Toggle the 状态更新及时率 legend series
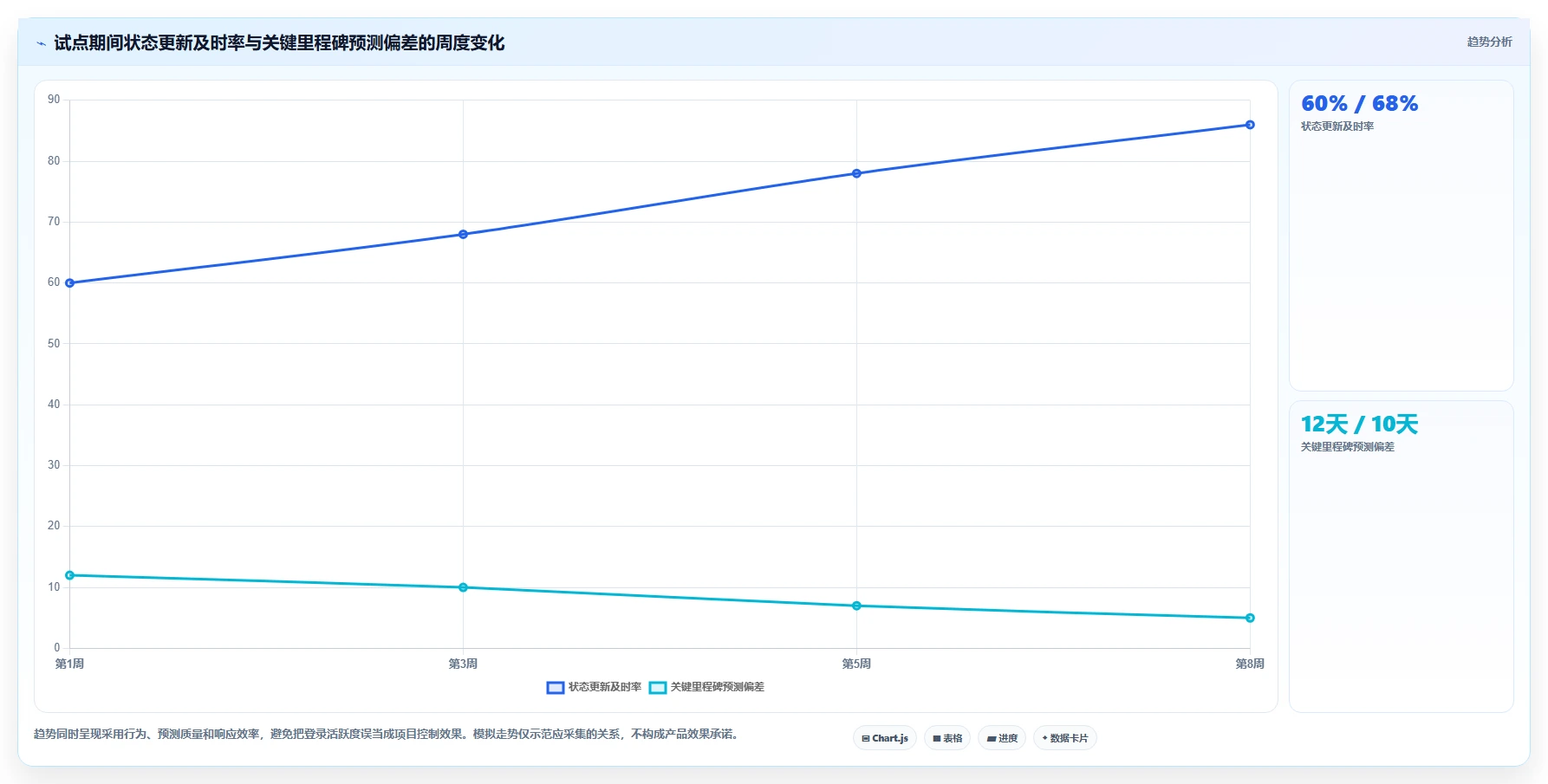 594,687
